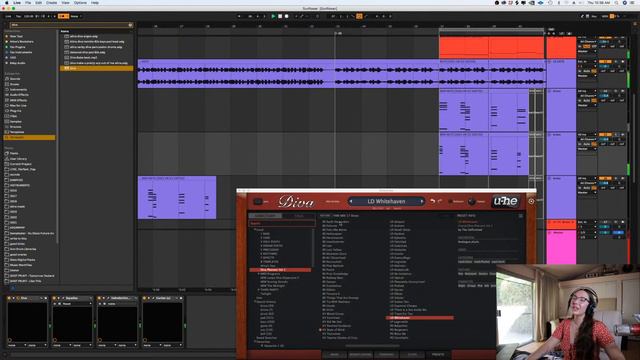
Task: Select the highlighted red folder in Diva directory
Action: (280, 270)
